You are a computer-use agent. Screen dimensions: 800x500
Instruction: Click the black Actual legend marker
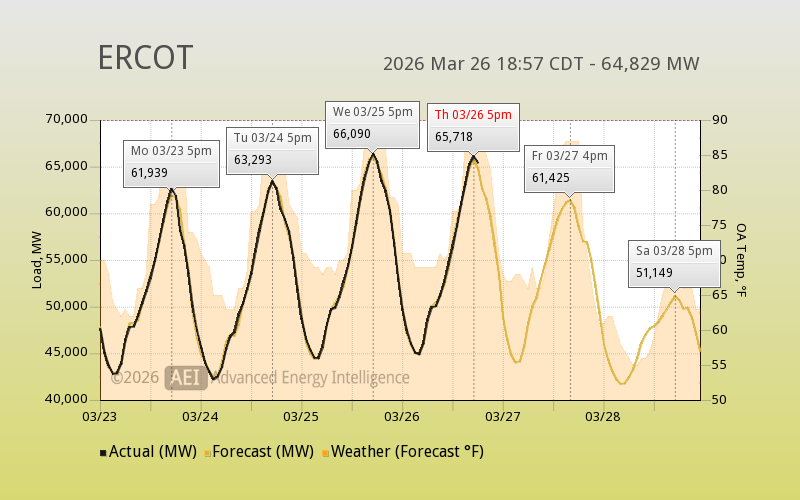click(x=103, y=453)
